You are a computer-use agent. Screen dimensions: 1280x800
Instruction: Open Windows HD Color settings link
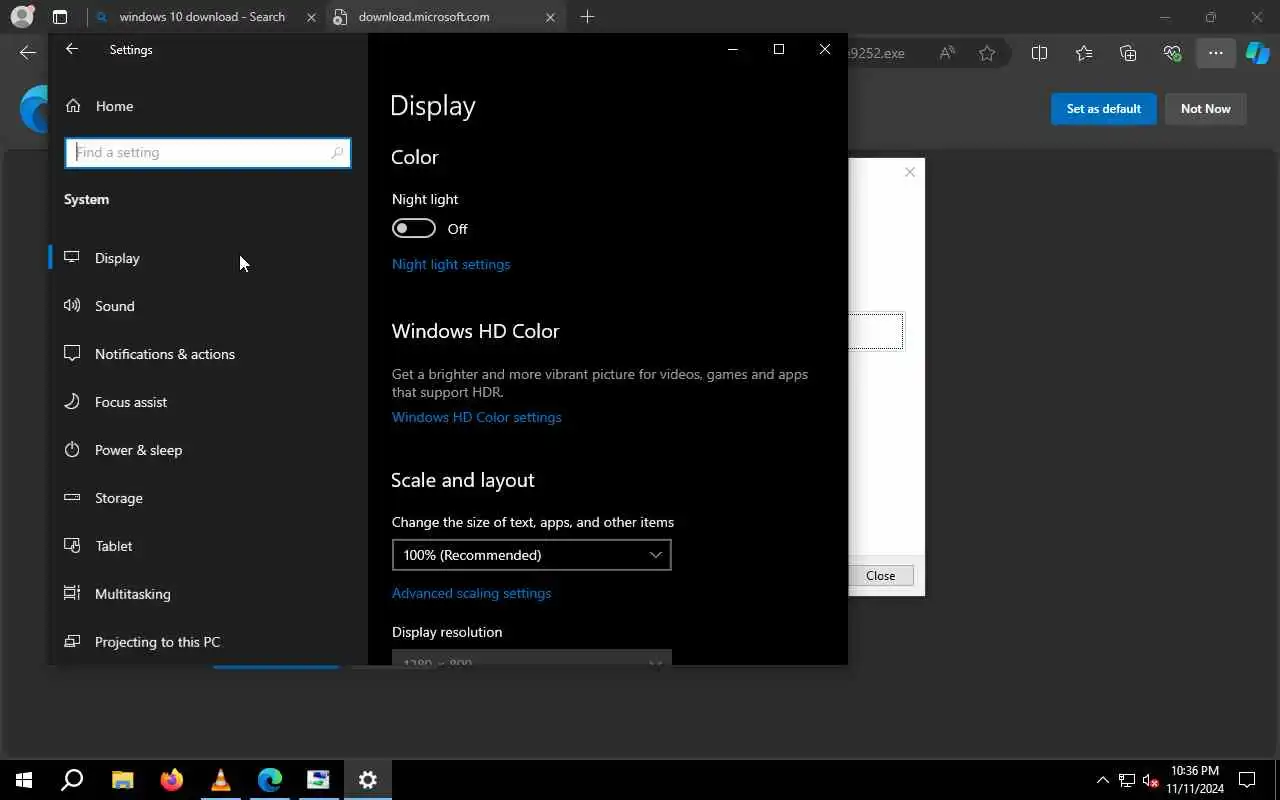tap(476, 417)
